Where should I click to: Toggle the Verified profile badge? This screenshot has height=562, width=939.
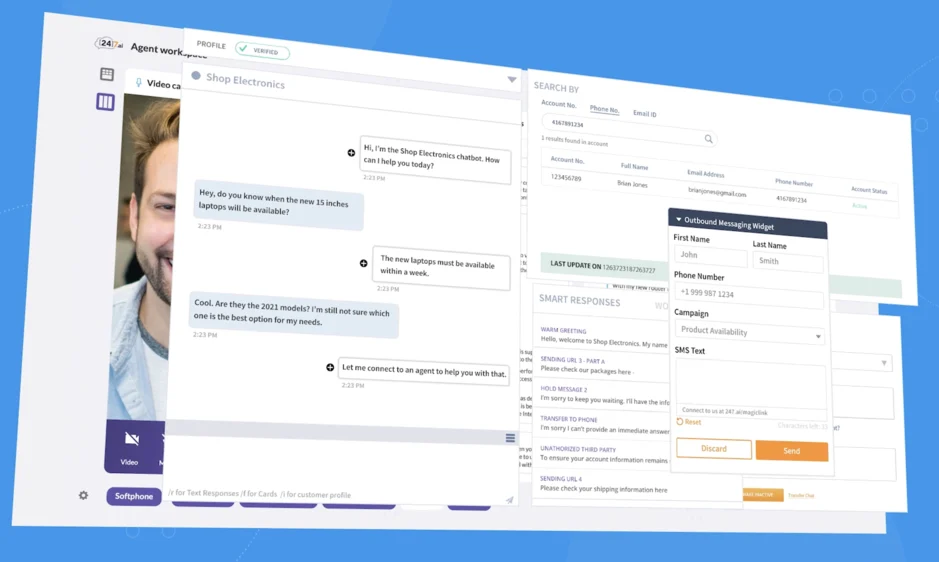click(262, 49)
